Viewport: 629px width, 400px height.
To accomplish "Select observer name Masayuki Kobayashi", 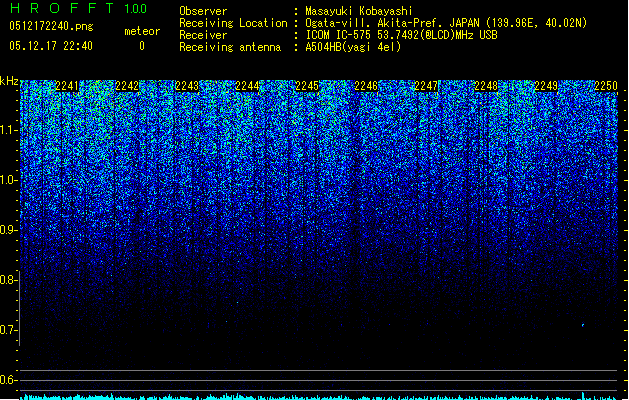I will point(359,11).
